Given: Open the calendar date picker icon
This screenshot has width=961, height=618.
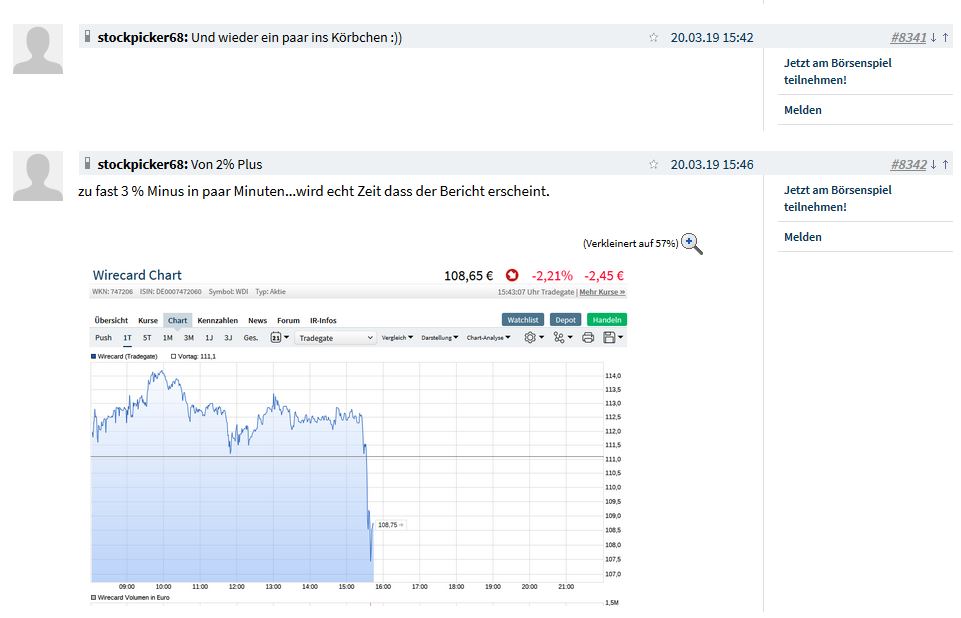Looking at the screenshot, I should point(277,338).
